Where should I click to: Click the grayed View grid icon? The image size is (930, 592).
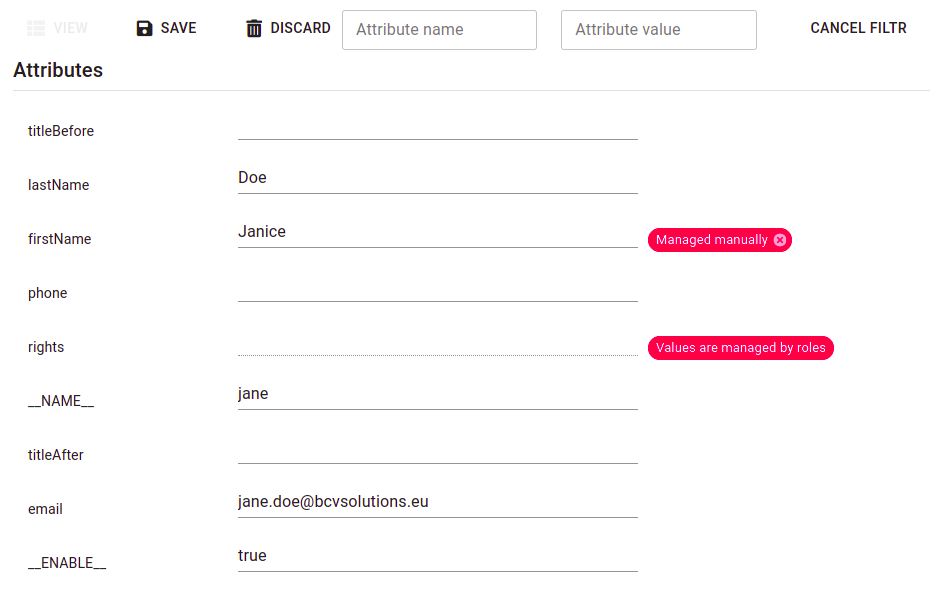coord(36,28)
